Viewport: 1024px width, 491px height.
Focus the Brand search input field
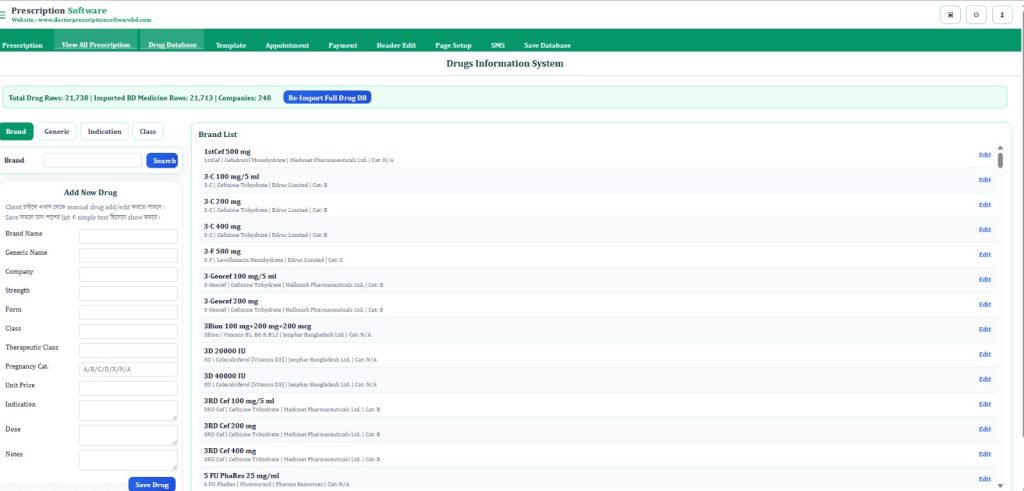tap(93, 160)
